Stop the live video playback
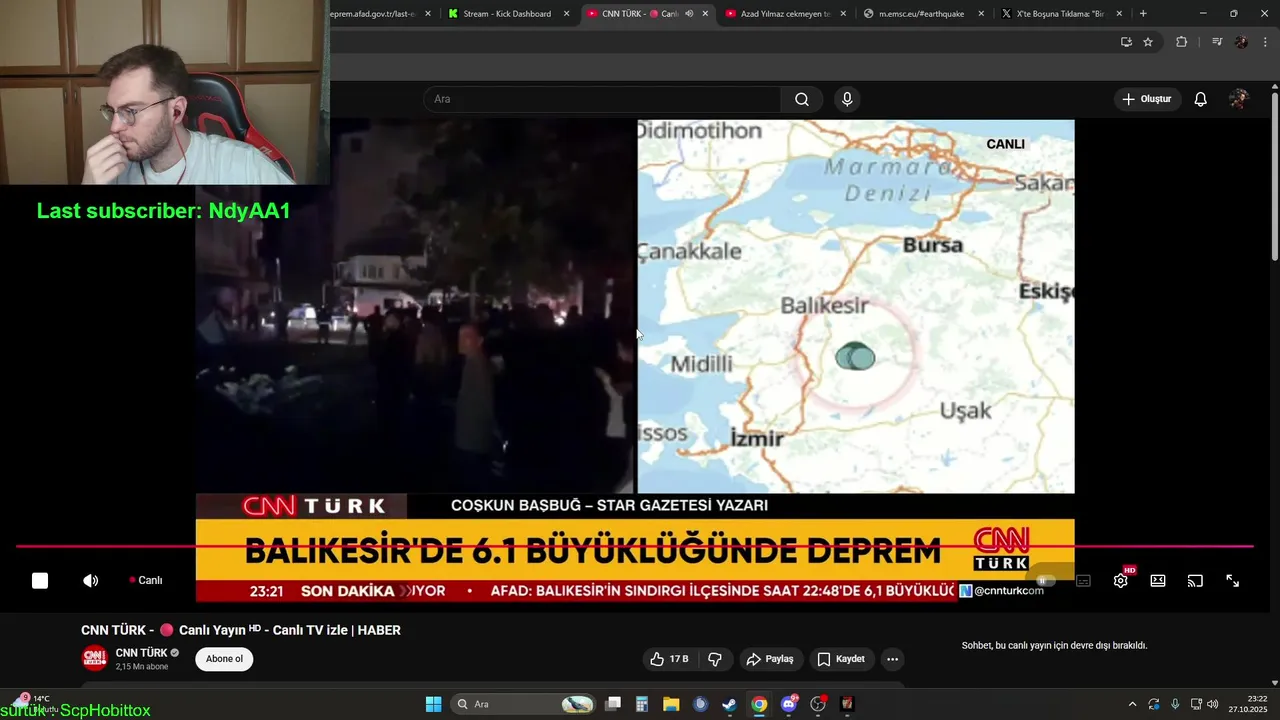Viewport: 1280px width, 720px height. (x=40, y=581)
